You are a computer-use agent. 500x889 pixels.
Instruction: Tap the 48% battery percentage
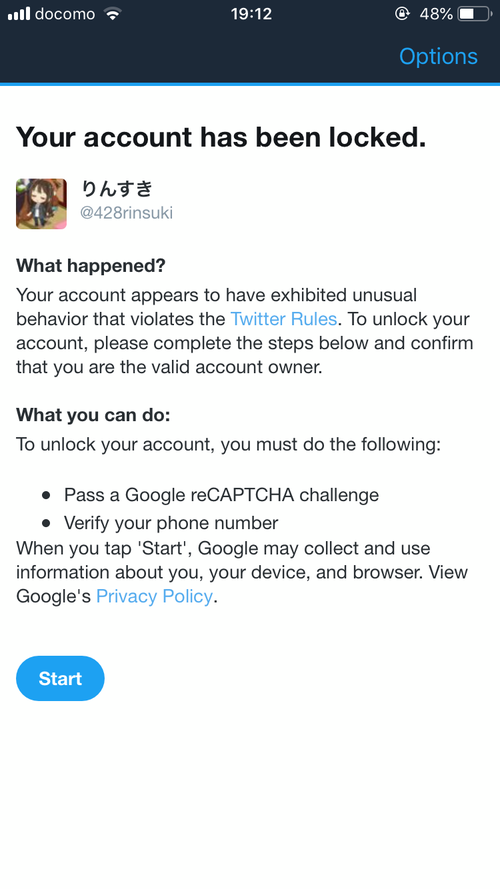pos(436,14)
